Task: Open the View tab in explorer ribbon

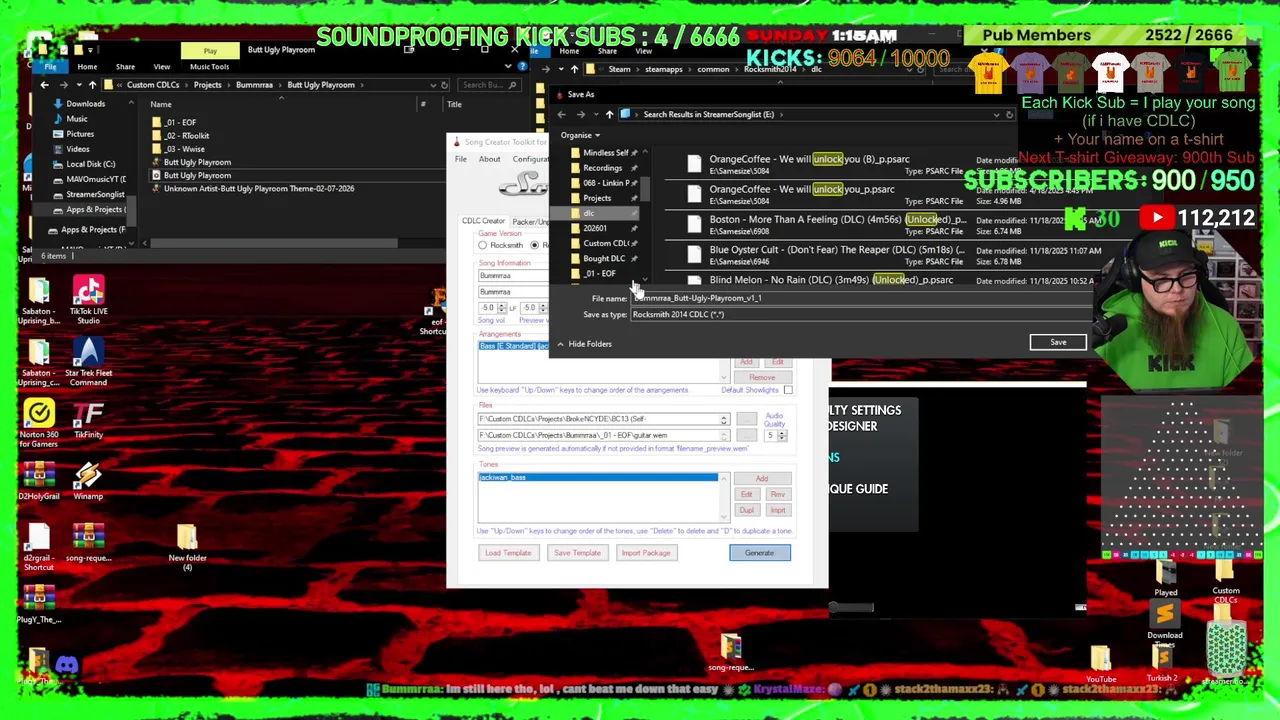Action: coord(161,67)
